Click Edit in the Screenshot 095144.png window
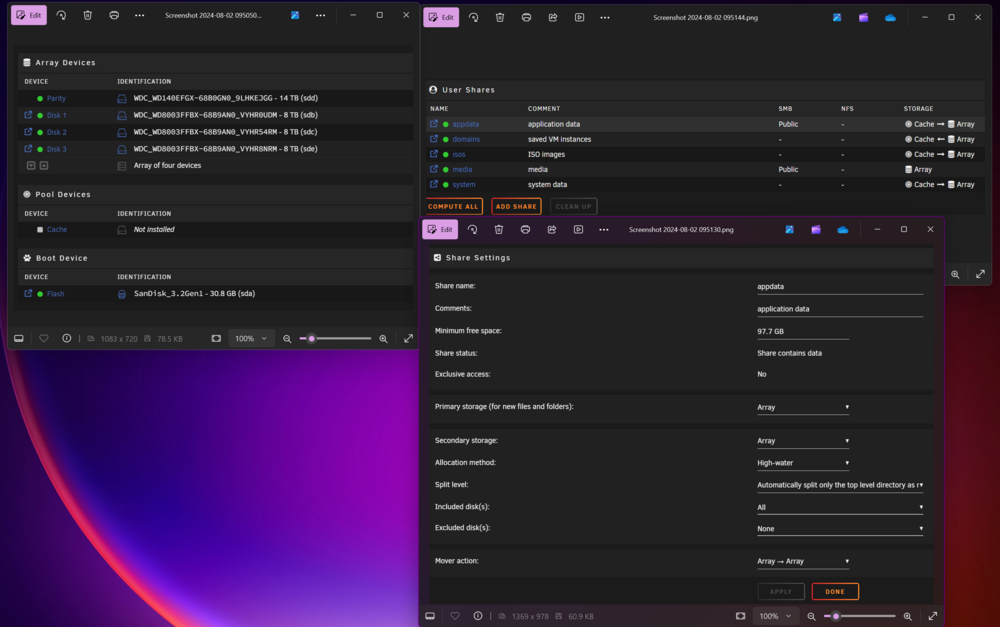 click(x=441, y=18)
